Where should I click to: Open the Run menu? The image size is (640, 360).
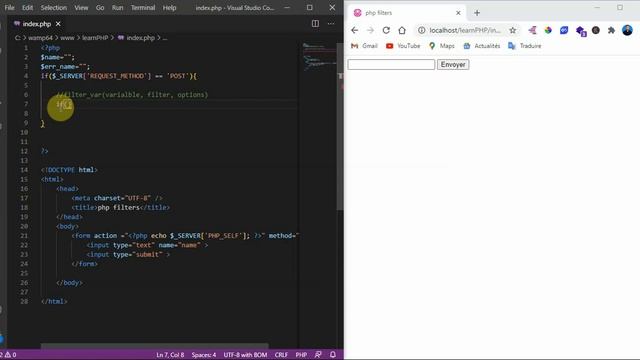[118, 7]
